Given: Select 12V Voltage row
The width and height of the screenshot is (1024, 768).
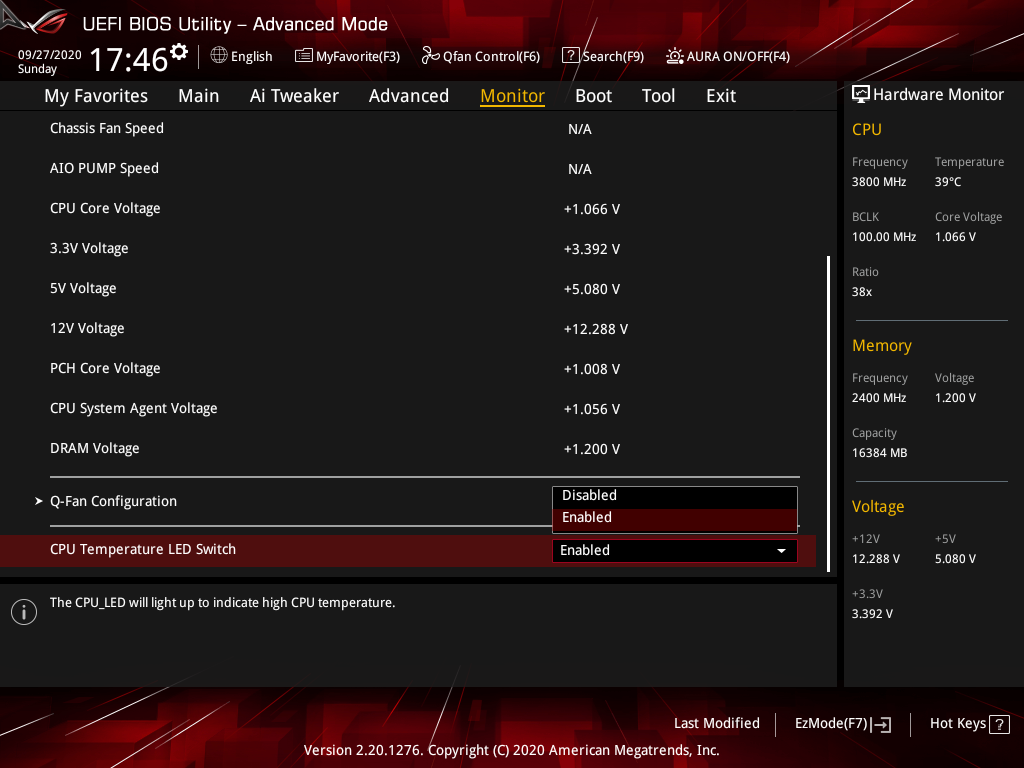Looking at the screenshot, I should (408, 328).
